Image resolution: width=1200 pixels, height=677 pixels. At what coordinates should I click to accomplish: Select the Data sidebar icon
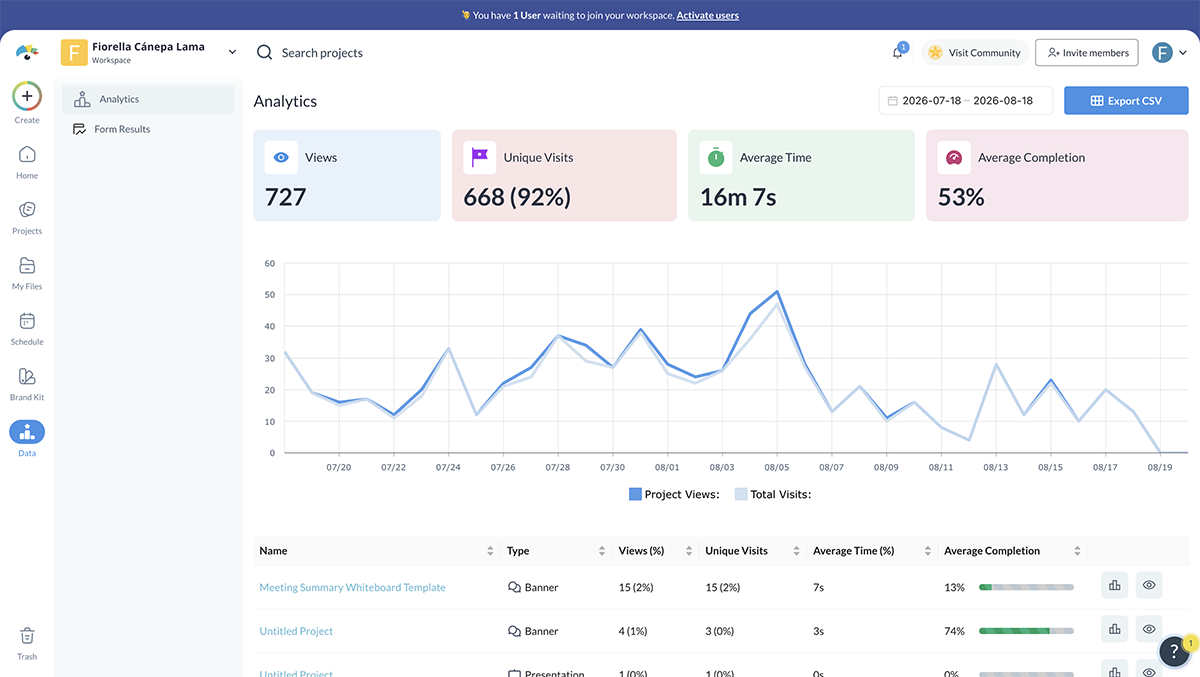click(27, 432)
